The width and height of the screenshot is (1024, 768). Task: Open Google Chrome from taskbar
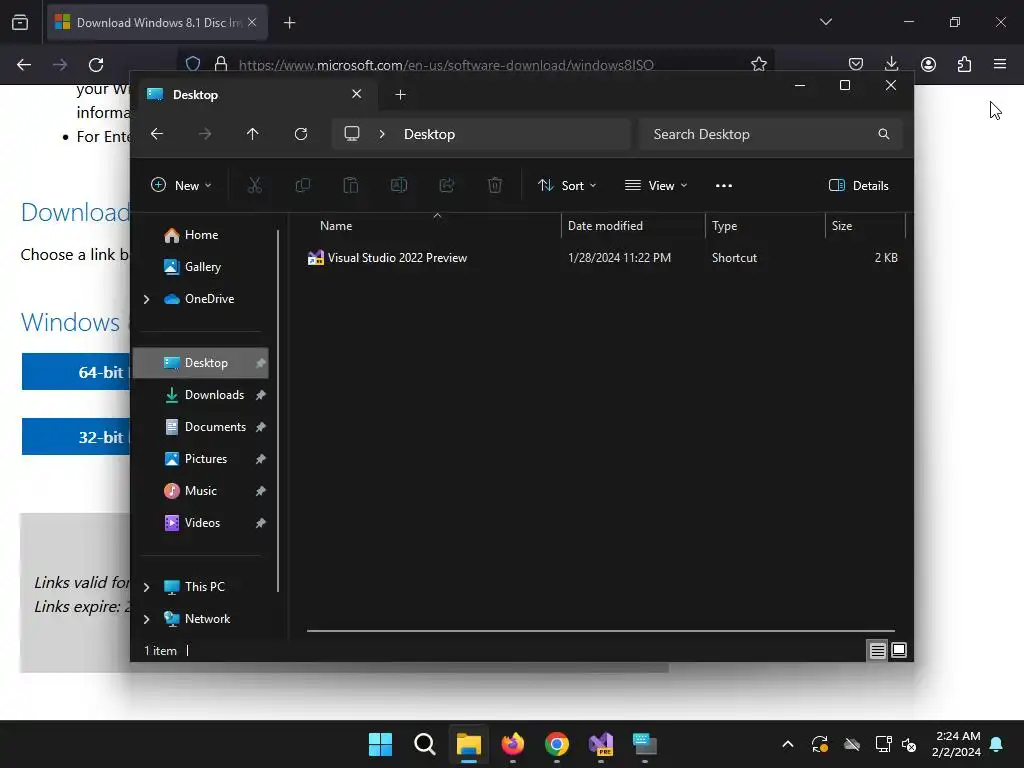(x=556, y=744)
